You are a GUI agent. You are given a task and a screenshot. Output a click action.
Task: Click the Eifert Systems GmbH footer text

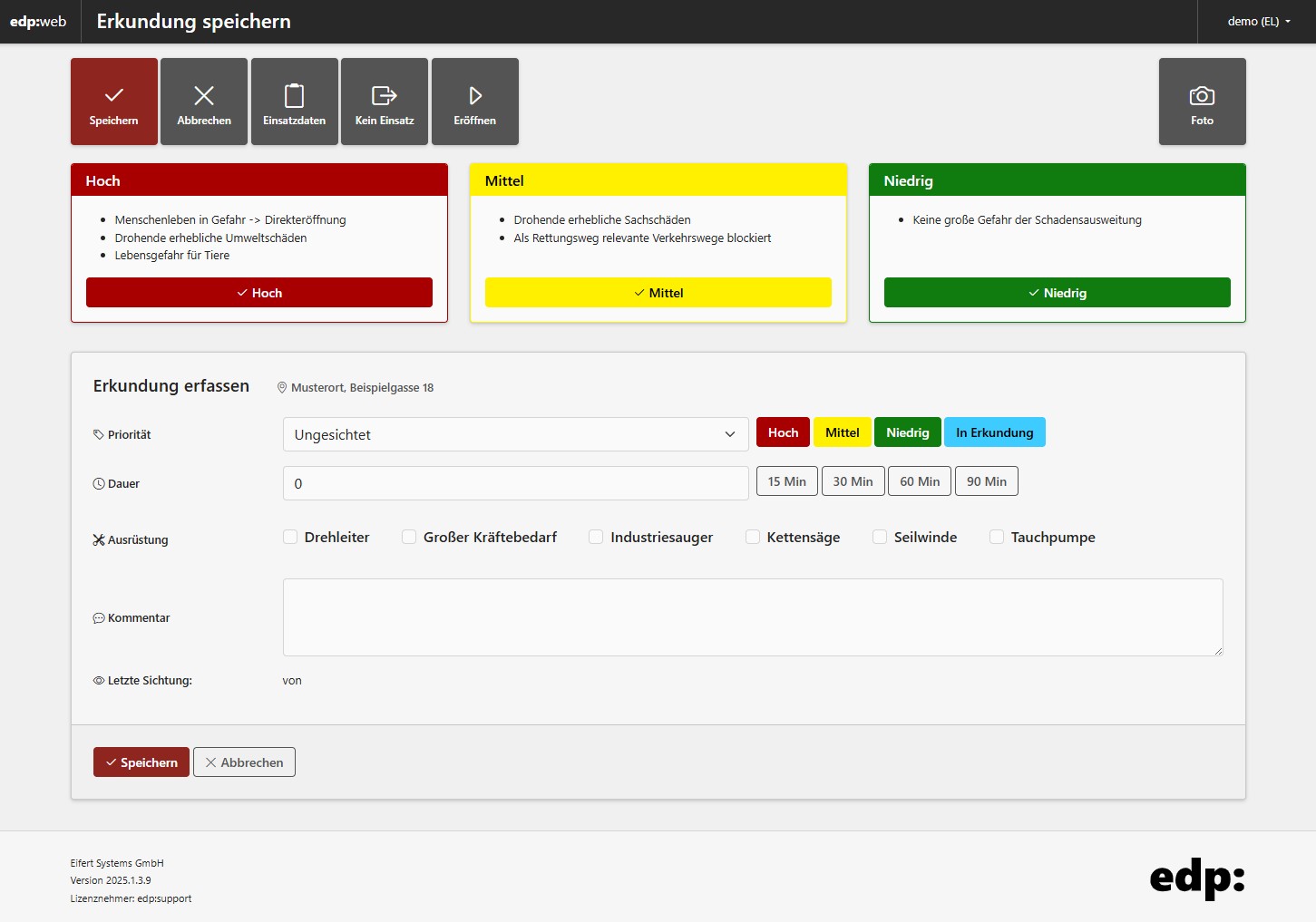click(117, 863)
